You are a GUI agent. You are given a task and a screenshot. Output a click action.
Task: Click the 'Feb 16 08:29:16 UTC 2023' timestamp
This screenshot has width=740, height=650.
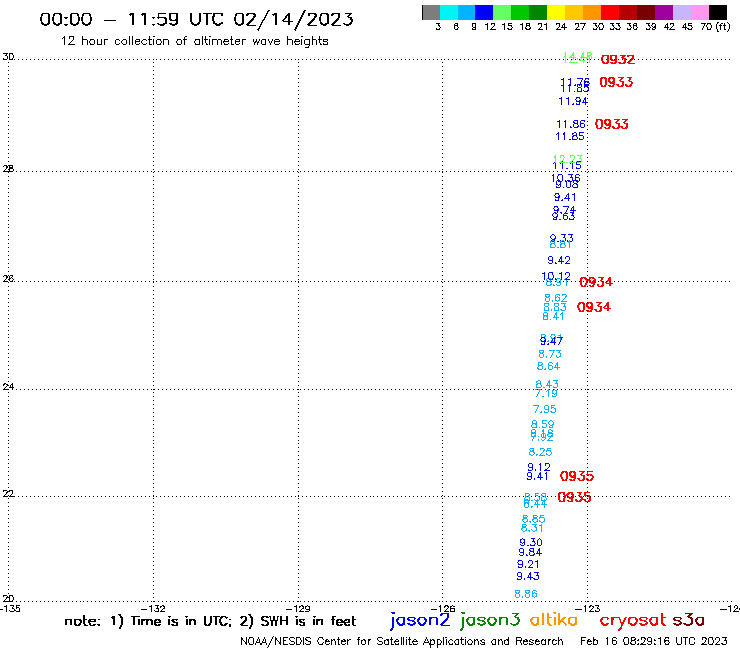point(654,641)
